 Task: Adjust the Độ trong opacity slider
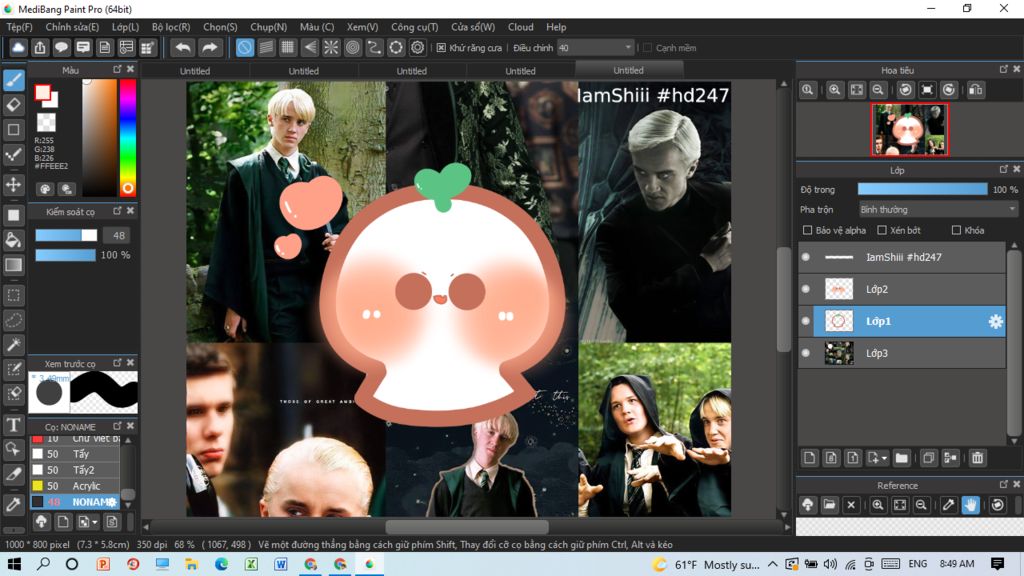pyautogui.click(x=922, y=189)
